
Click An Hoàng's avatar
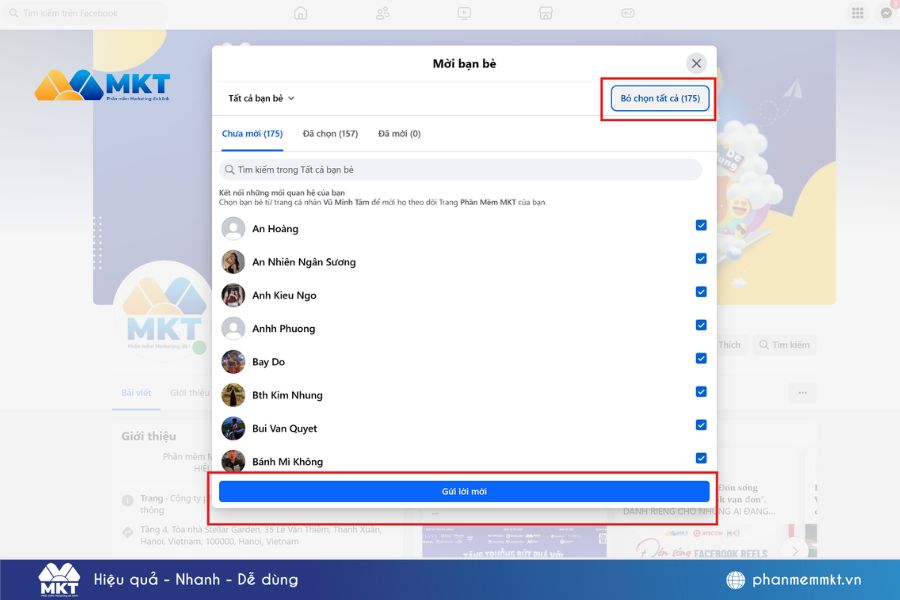point(233,229)
